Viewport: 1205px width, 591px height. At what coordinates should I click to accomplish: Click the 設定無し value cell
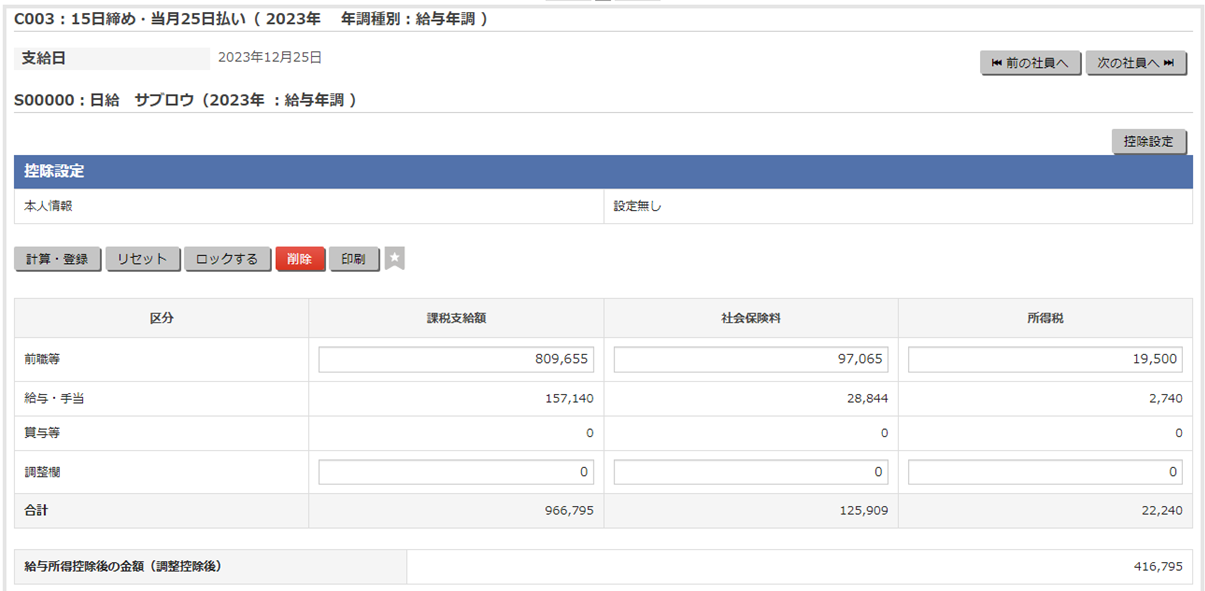click(637, 207)
